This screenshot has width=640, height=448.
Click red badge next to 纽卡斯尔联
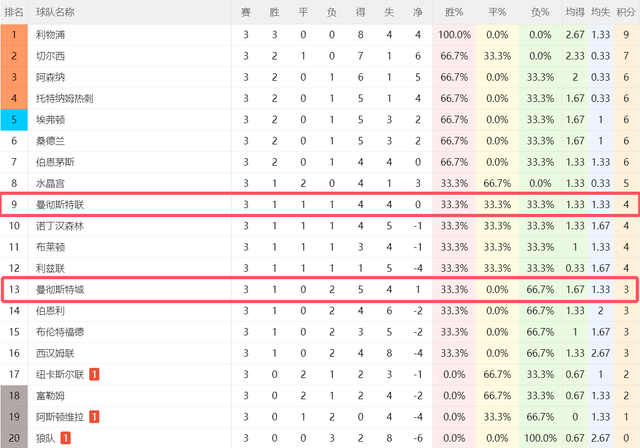coord(93,374)
